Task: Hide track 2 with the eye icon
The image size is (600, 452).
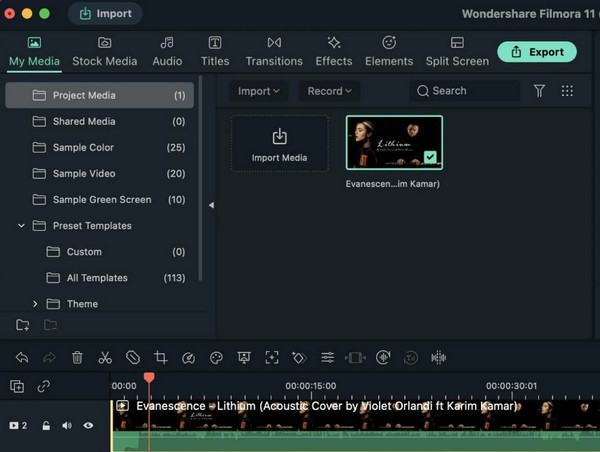Action: [88, 426]
